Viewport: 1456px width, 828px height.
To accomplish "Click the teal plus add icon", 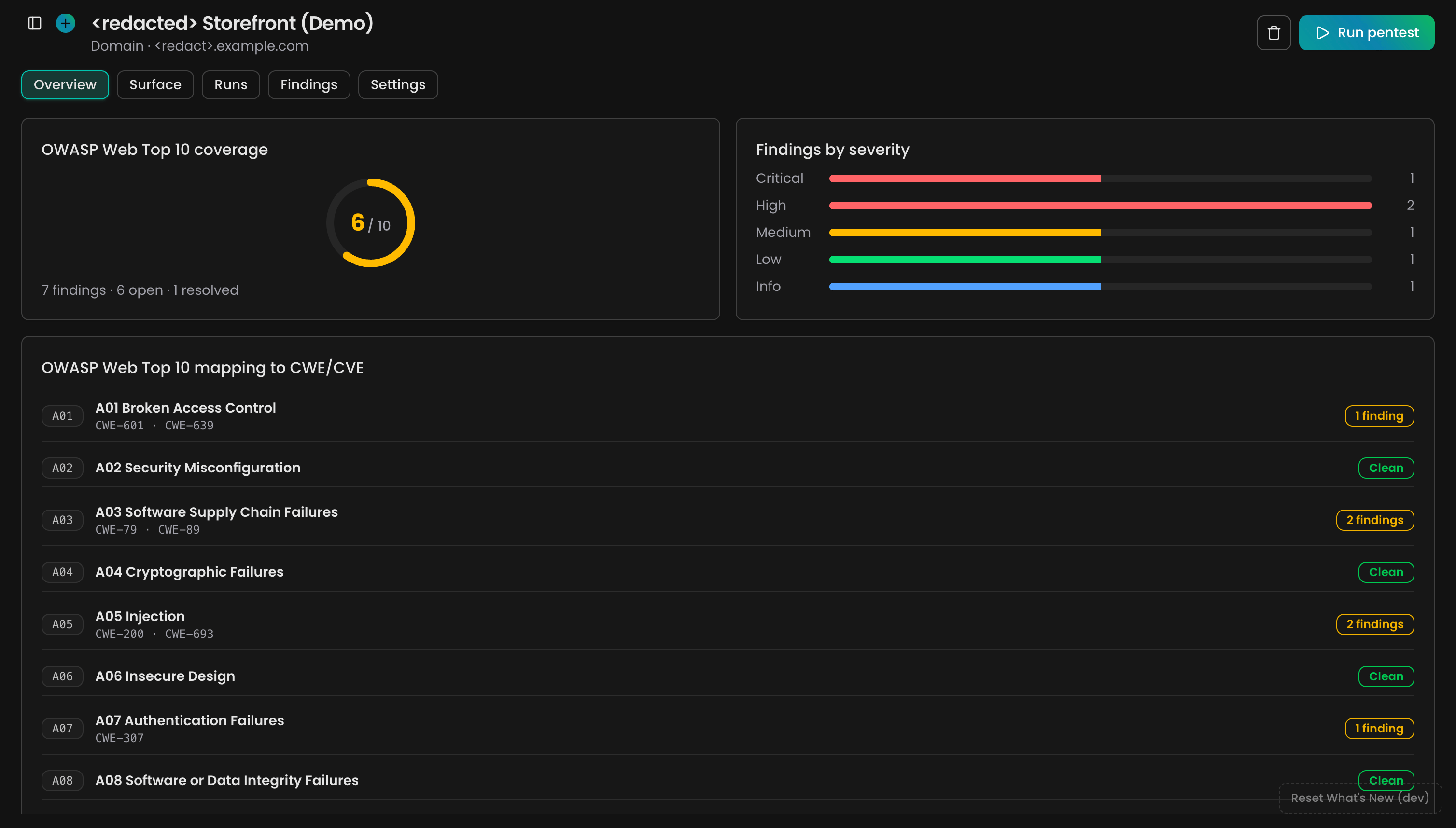I will tap(66, 23).
